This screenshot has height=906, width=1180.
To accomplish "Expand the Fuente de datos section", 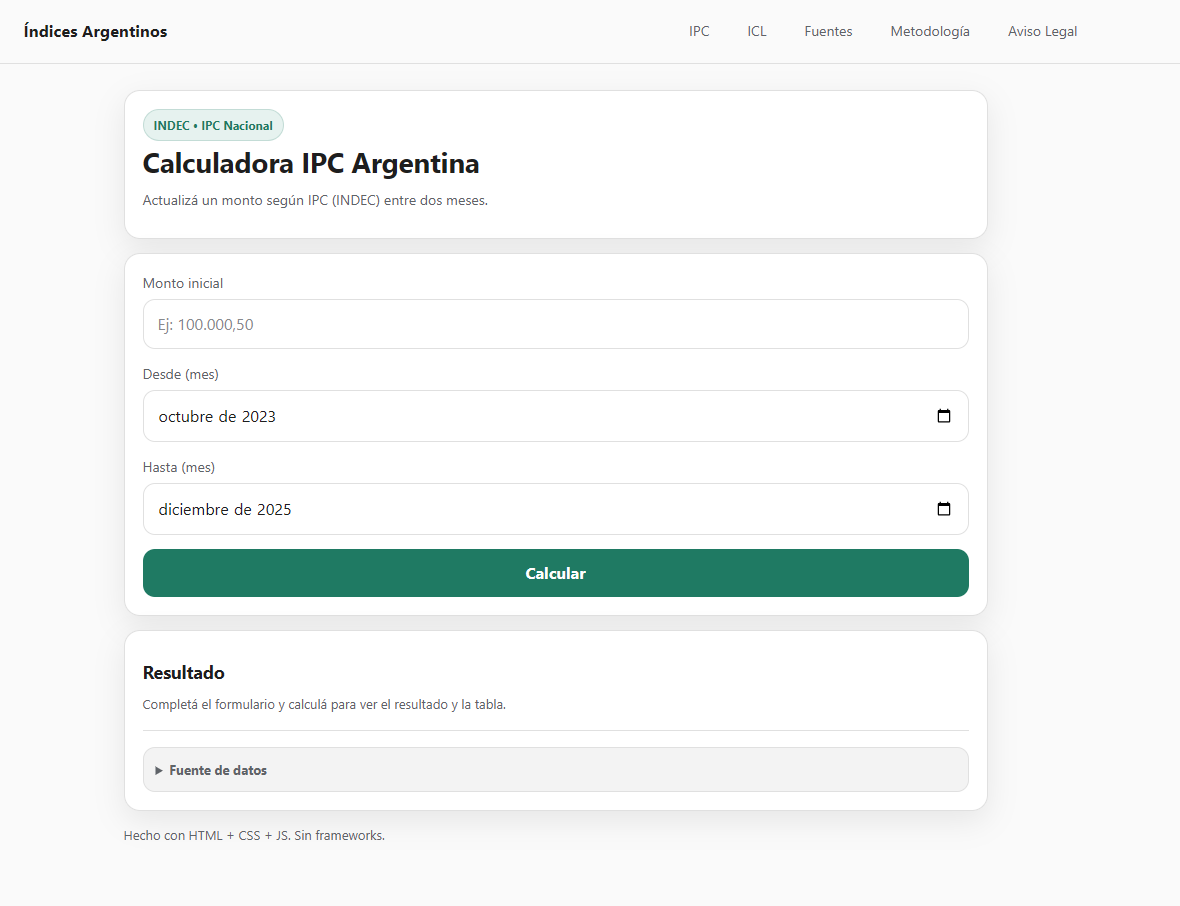I will tap(217, 770).
